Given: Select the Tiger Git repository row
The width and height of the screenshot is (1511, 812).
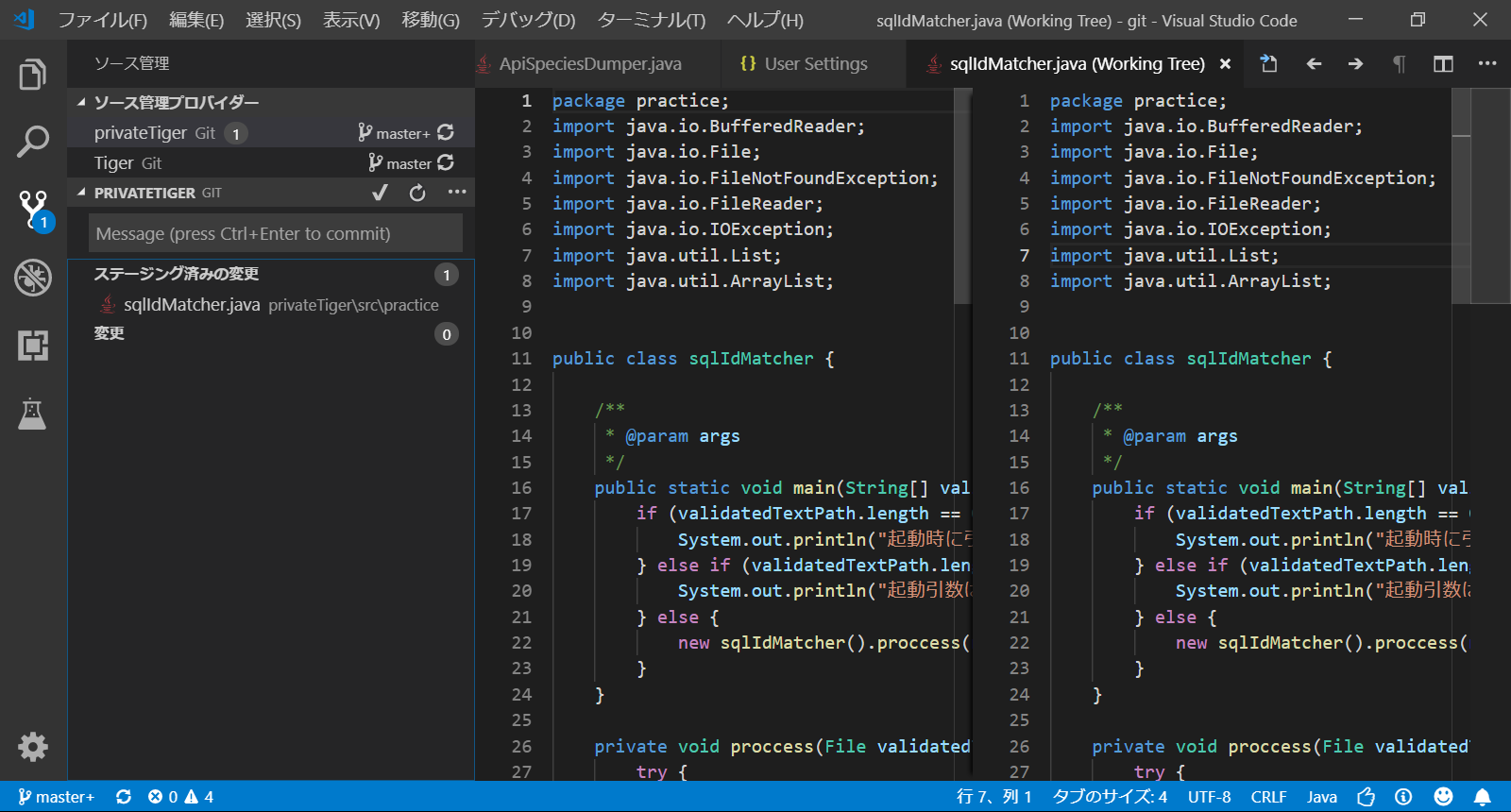Looking at the screenshot, I should [x=271, y=163].
